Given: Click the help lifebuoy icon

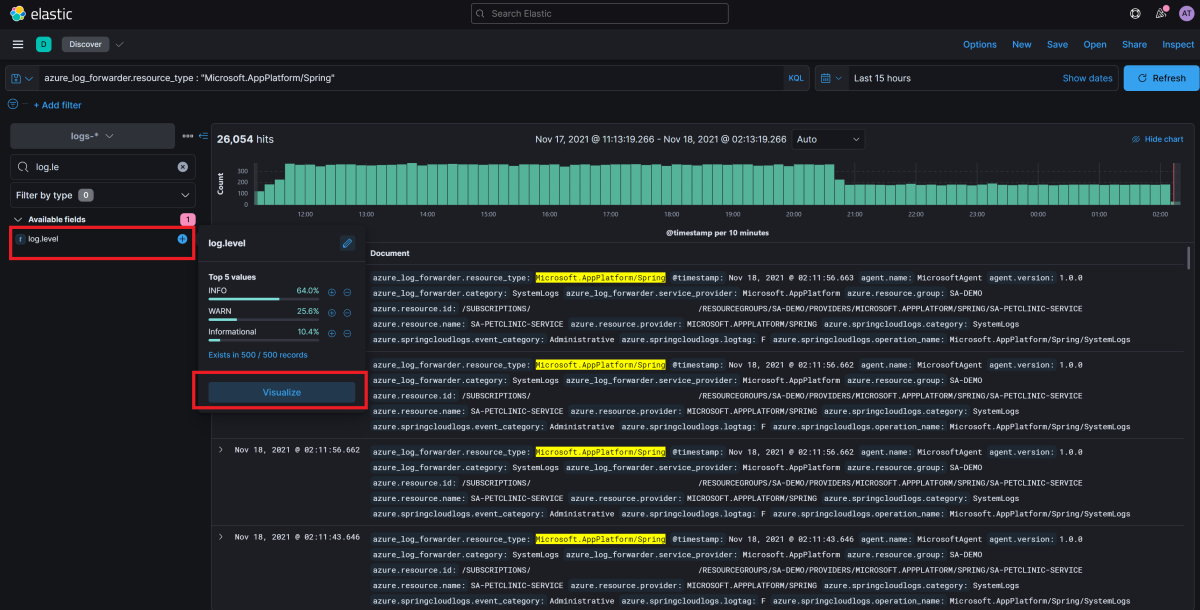Looking at the screenshot, I should pyautogui.click(x=1135, y=14).
